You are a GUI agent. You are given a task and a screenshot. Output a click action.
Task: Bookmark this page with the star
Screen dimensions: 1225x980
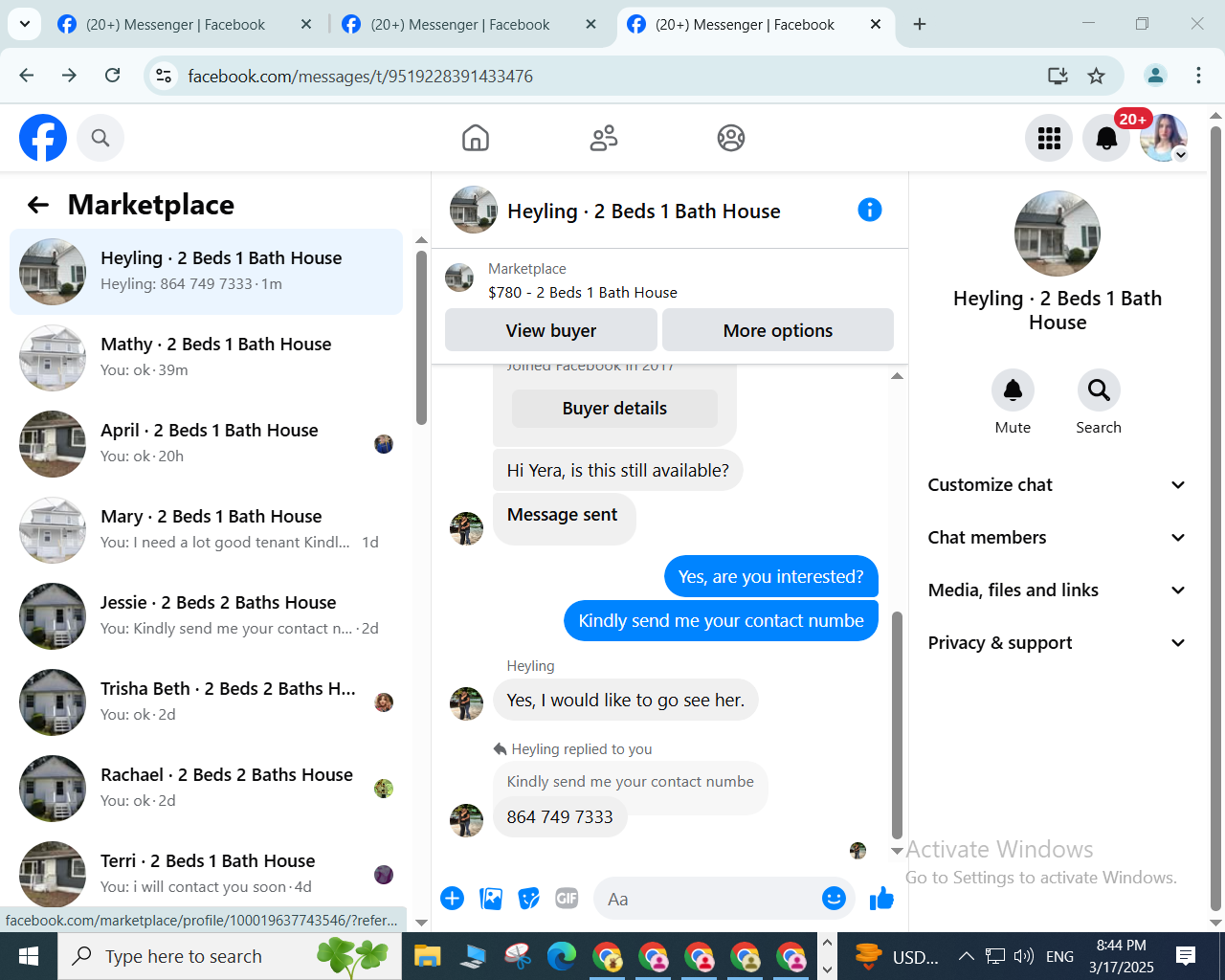pos(1097,76)
